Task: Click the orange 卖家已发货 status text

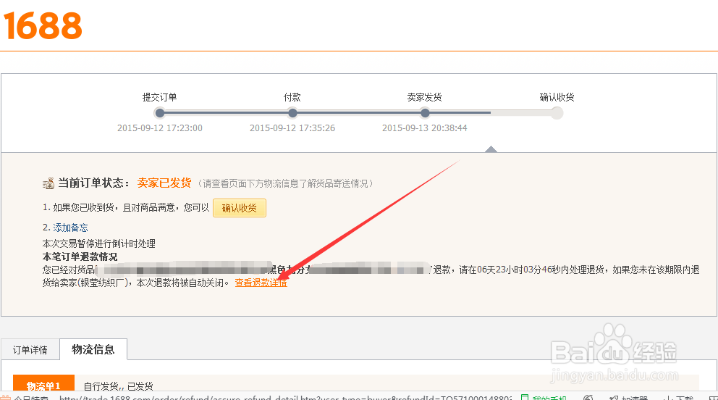Action: 164,183
